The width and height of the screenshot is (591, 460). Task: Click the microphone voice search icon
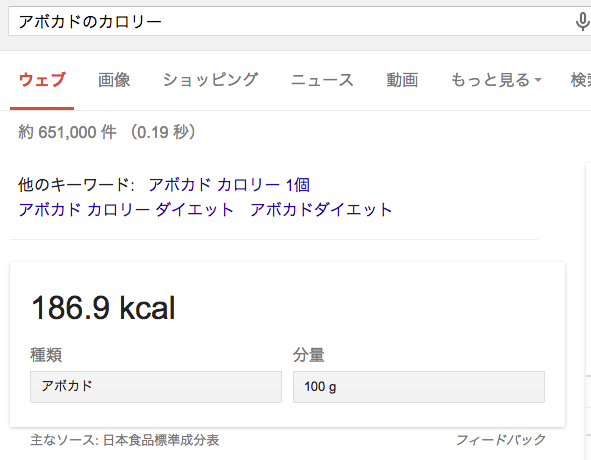[582, 21]
